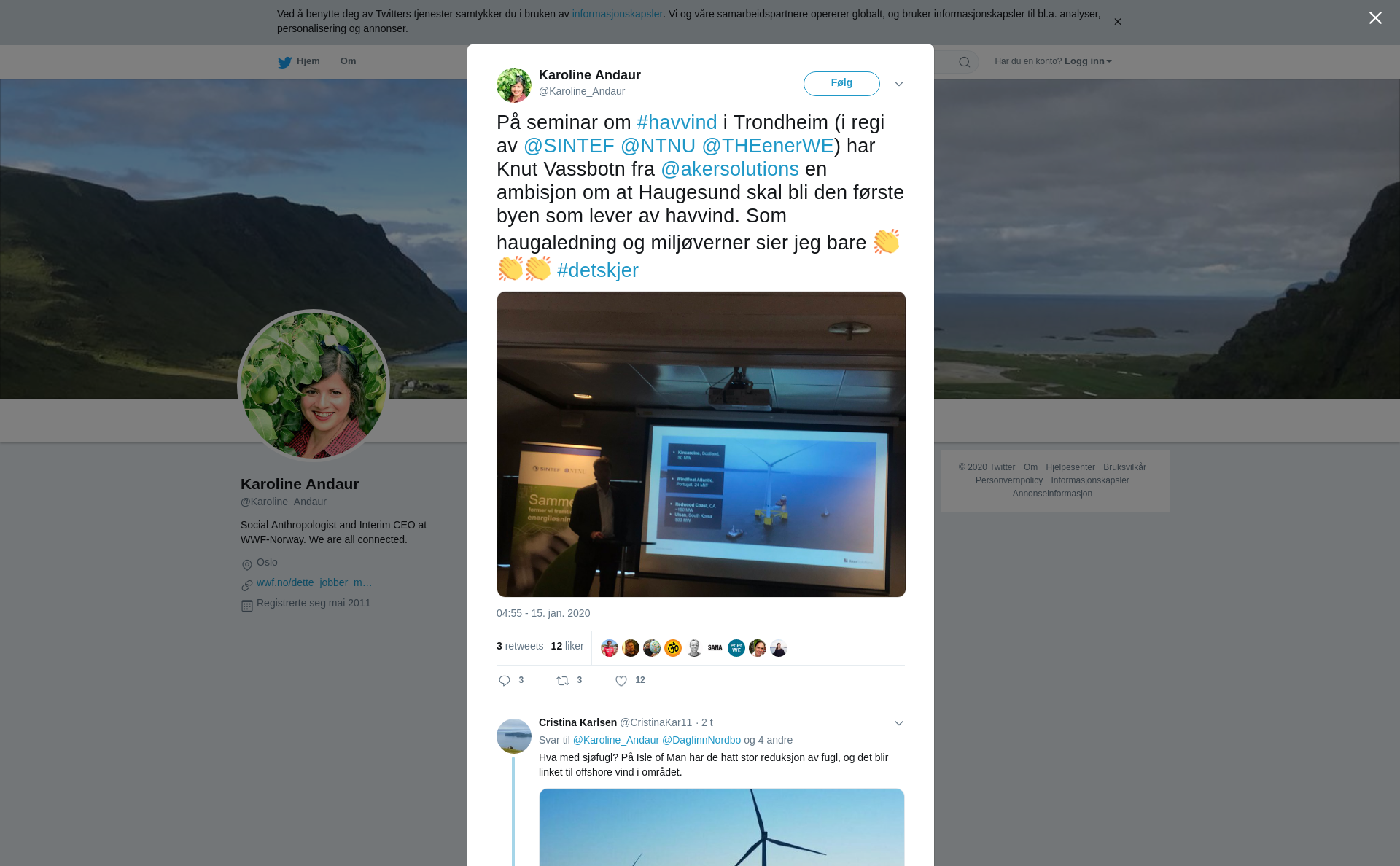Image resolution: width=1400 pixels, height=866 pixels.
Task: Dismiss the cookie notice with small X
Action: (1117, 22)
